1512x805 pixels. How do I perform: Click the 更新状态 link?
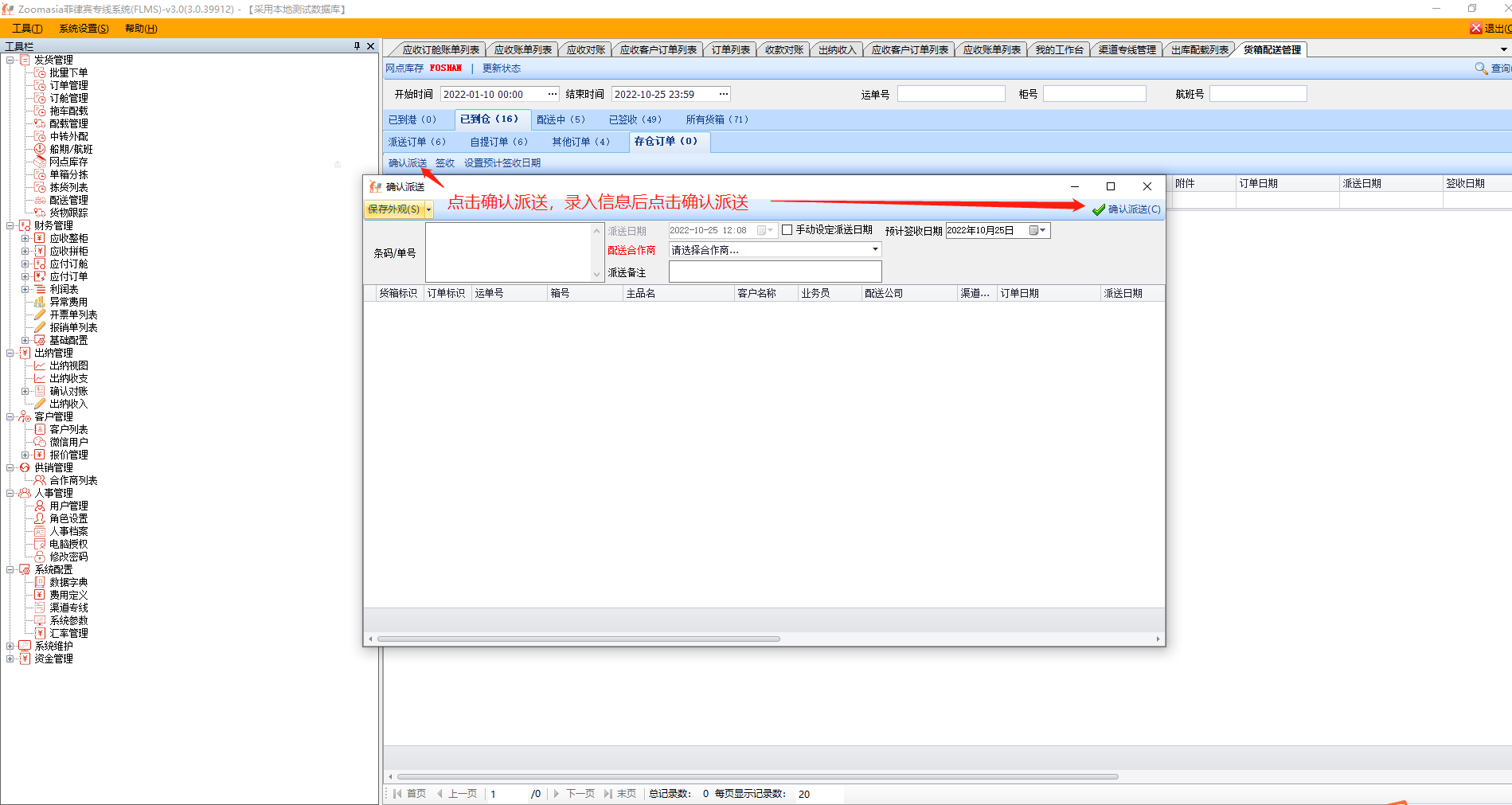tap(501, 68)
